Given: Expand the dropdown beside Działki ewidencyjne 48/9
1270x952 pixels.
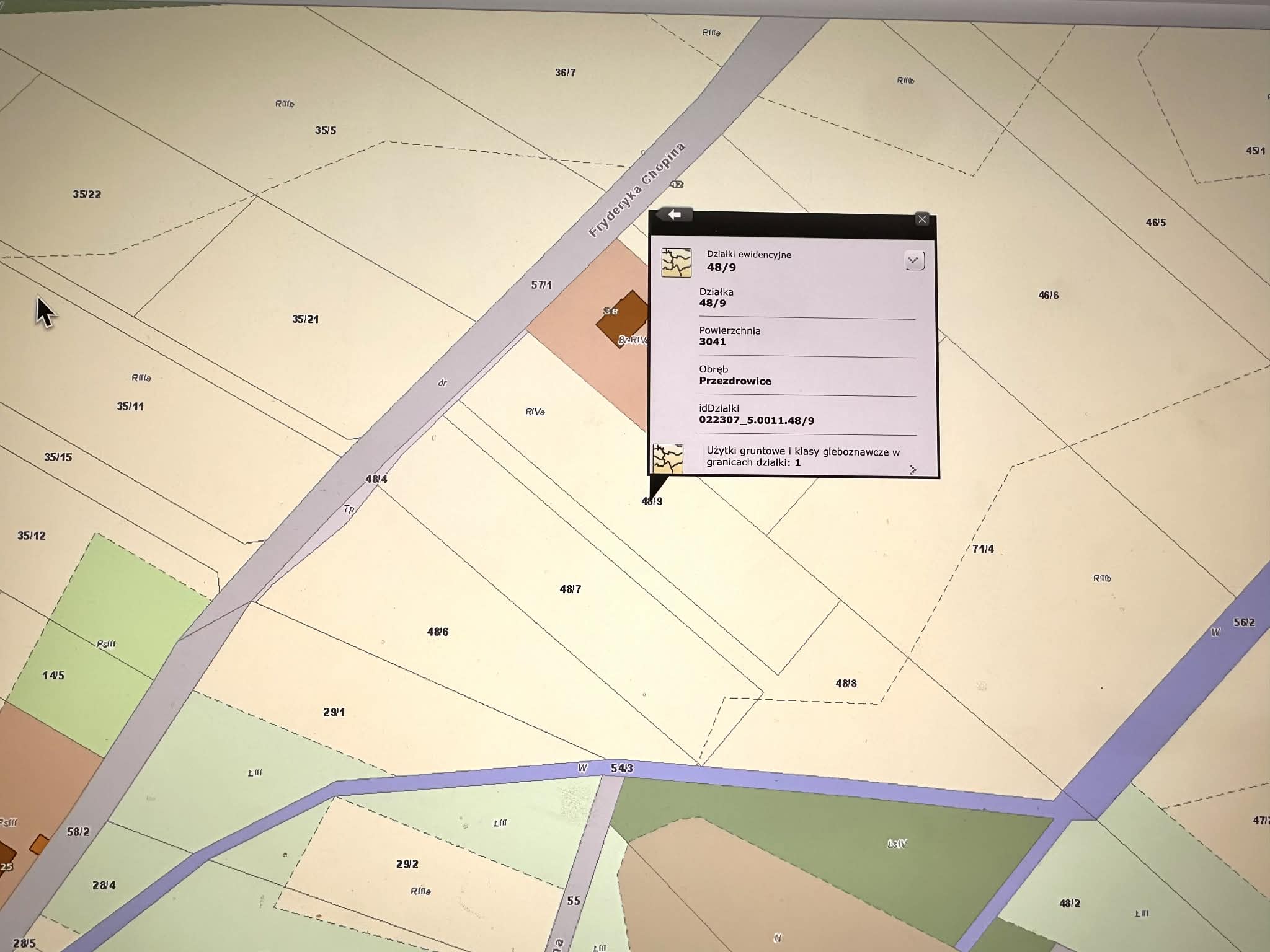Looking at the screenshot, I should click(x=914, y=260).
